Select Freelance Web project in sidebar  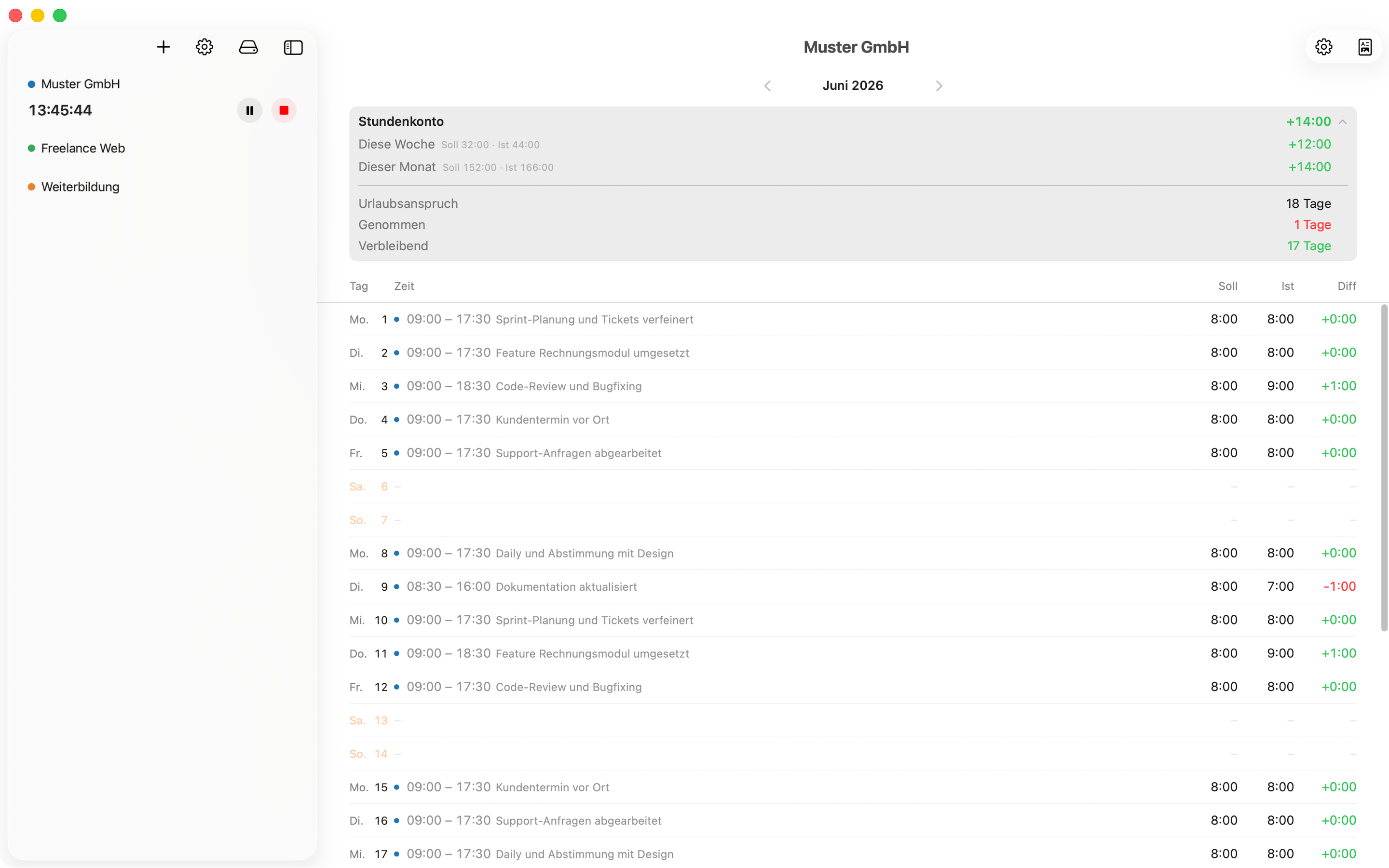(x=82, y=148)
